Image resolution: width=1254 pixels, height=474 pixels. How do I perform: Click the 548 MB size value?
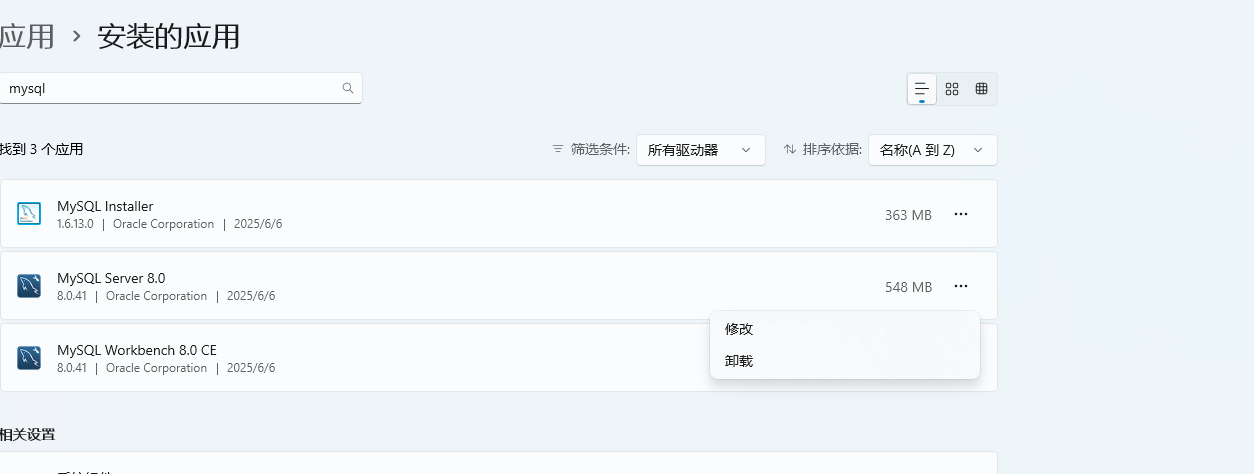point(908,287)
